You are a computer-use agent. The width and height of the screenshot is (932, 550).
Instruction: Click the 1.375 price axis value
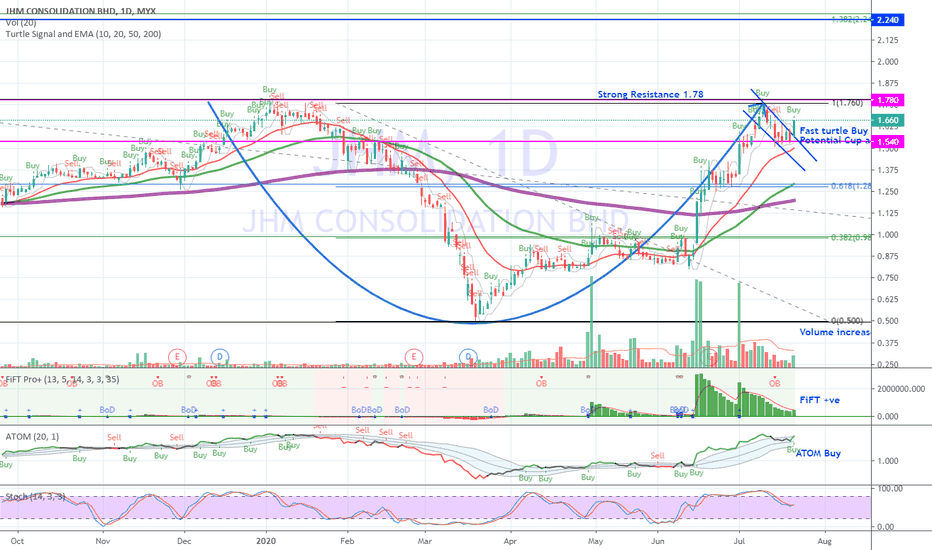(x=887, y=170)
